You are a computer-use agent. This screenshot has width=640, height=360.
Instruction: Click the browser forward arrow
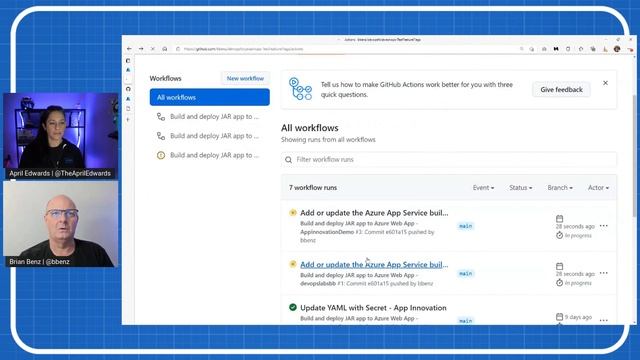click(141, 49)
